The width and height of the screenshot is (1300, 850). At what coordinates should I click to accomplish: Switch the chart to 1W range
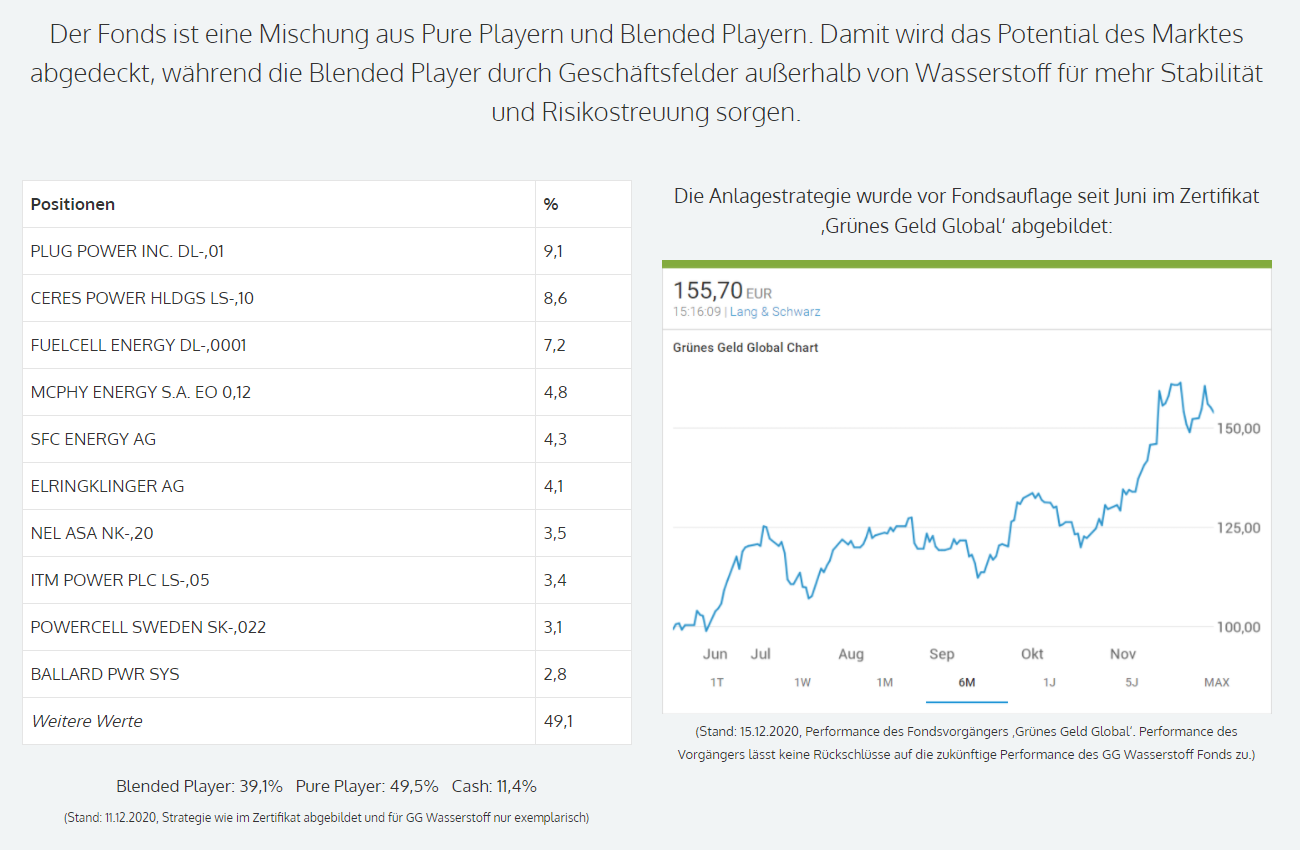[802, 682]
